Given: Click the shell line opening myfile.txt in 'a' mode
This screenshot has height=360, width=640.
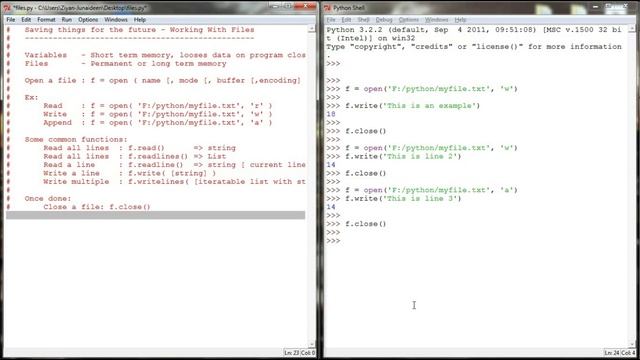Looking at the screenshot, I should click(x=431, y=190).
